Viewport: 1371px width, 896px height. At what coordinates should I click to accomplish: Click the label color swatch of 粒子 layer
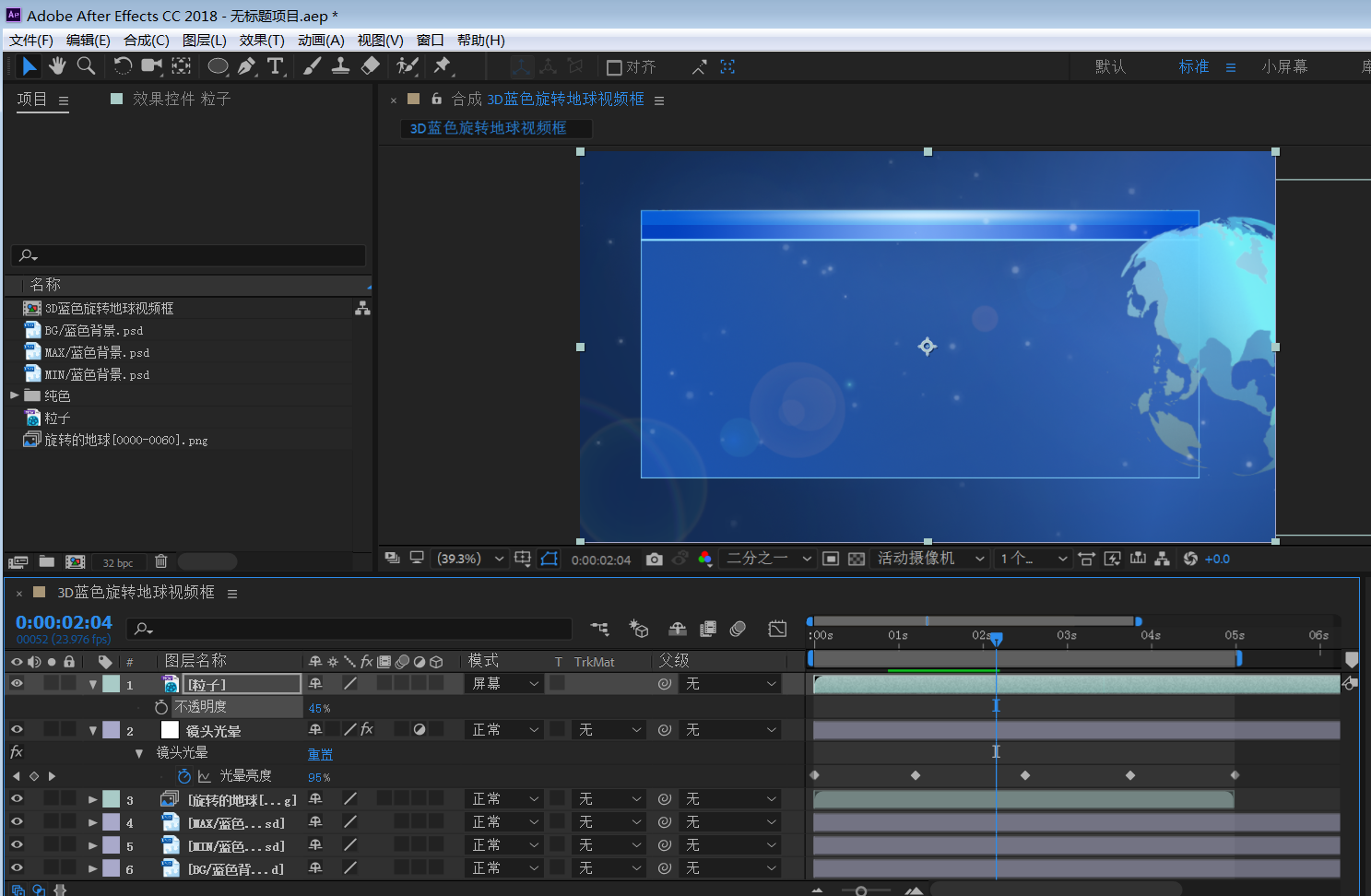pyautogui.click(x=112, y=684)
